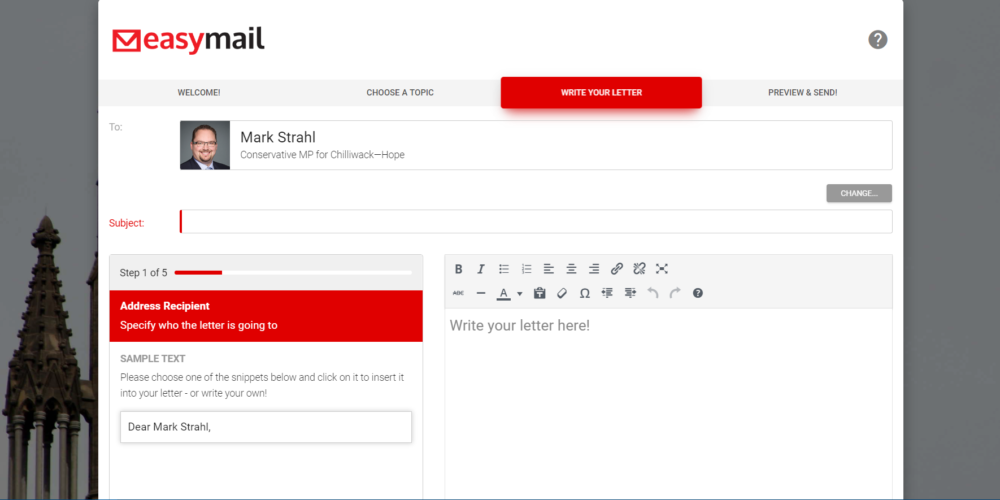
Task: Enter fullscreen editor mode
Action: tap(662, 269)
